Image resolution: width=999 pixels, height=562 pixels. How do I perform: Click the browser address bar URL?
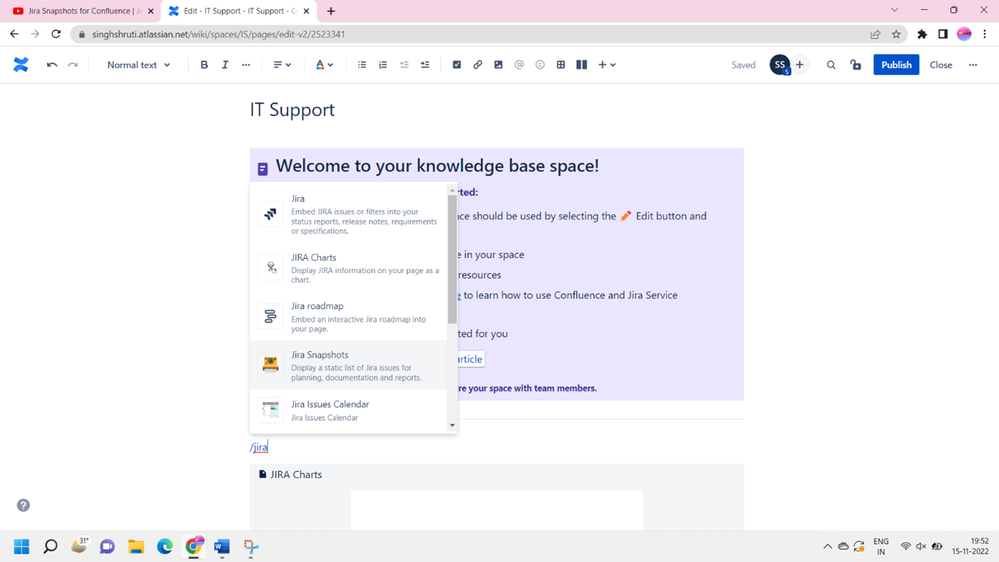click(x=219, y=34)
